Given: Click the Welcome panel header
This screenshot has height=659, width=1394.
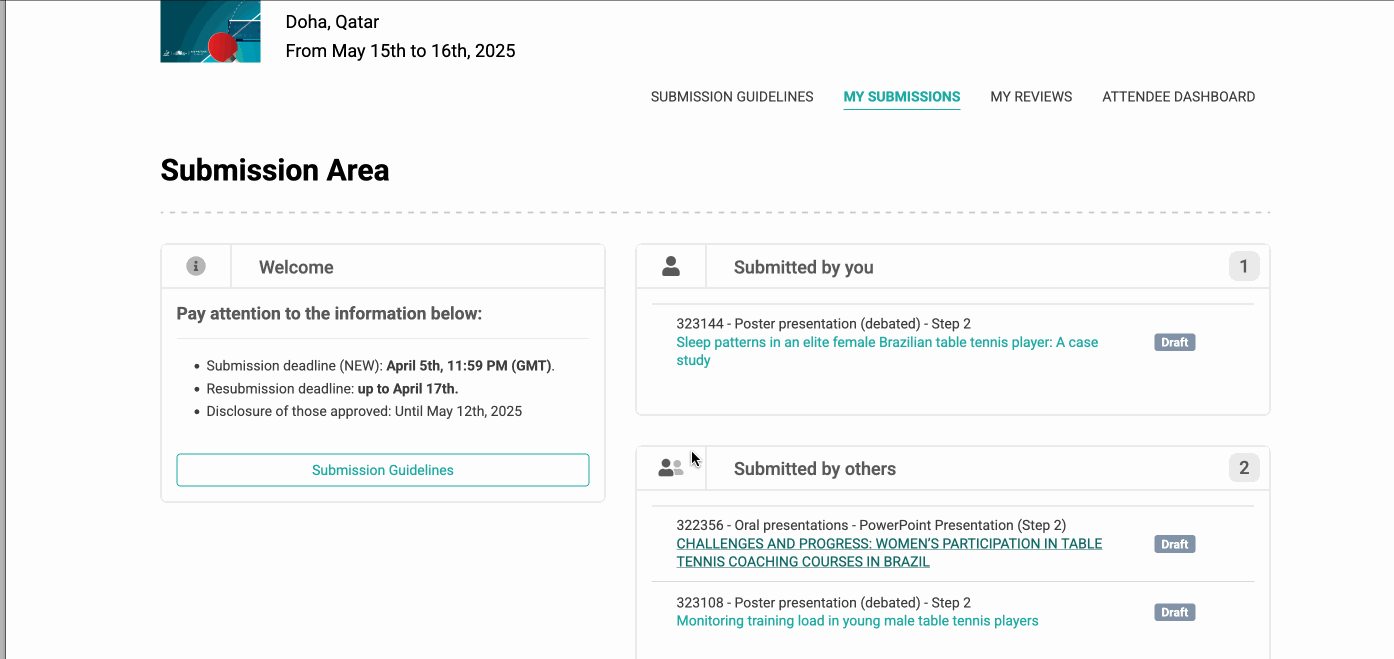Looking at the screenshot, I should 383,267.
